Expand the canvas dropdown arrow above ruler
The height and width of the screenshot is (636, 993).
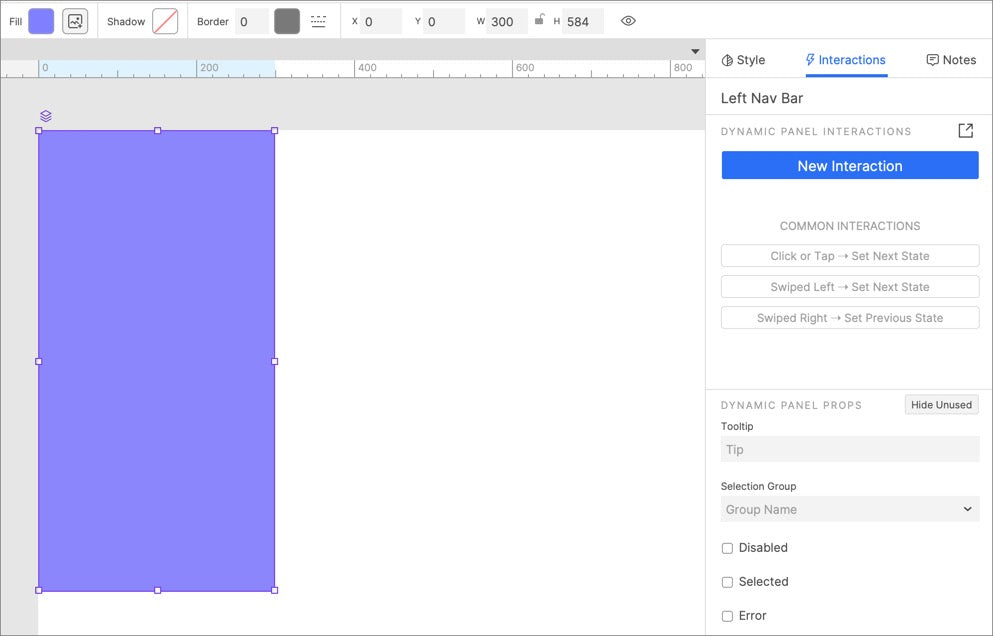(x=695, y=51)
